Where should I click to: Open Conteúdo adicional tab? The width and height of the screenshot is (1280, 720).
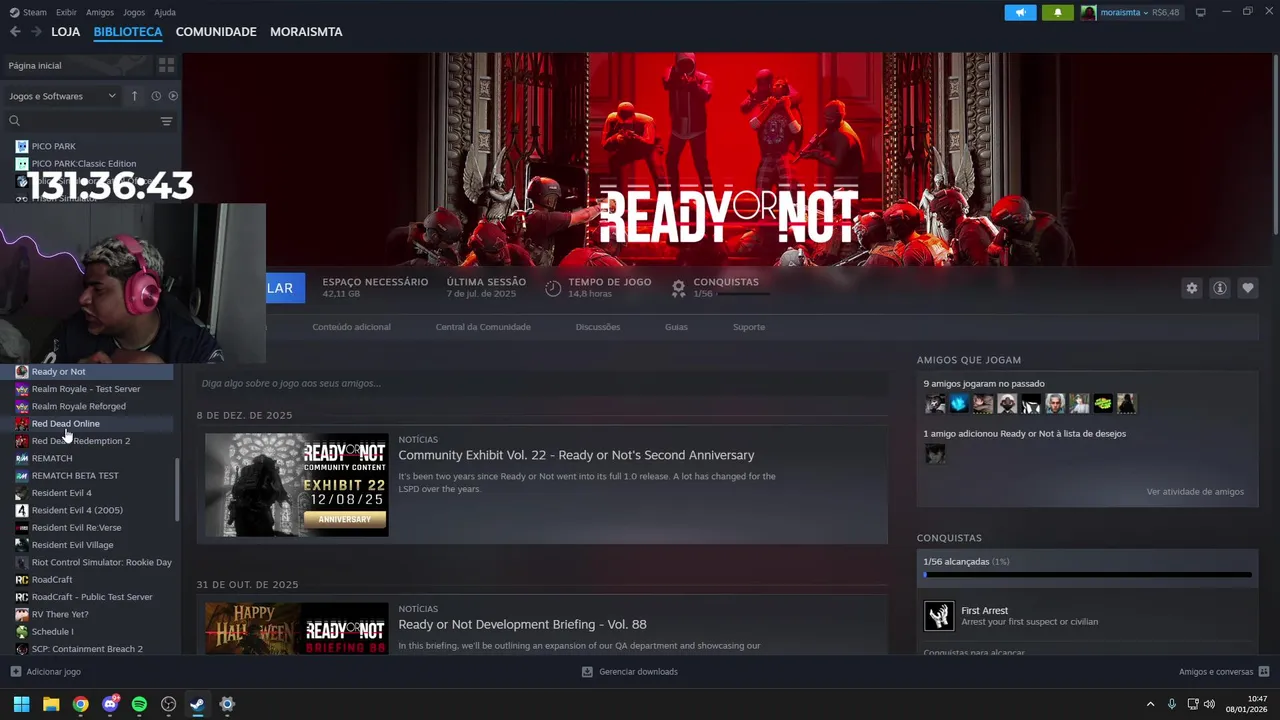point(351,327)
